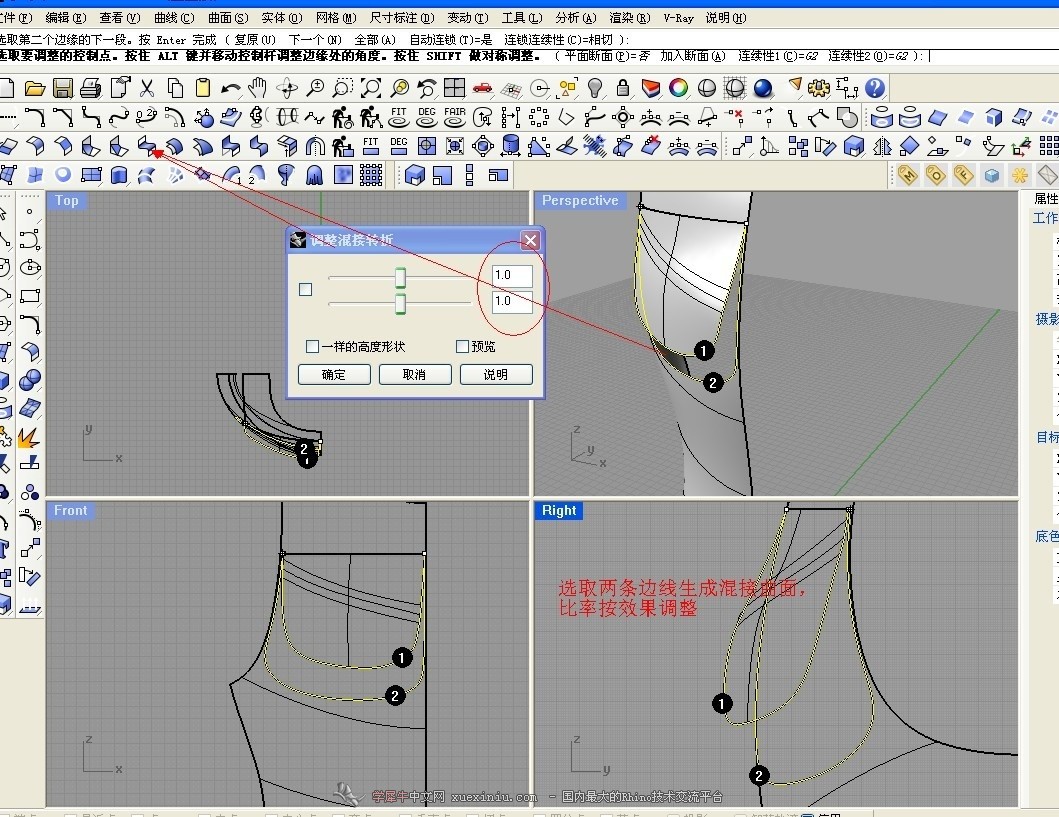The image size is (1059, 817).
Task: Open Options with the gear icon
Action: coord(819,88)
